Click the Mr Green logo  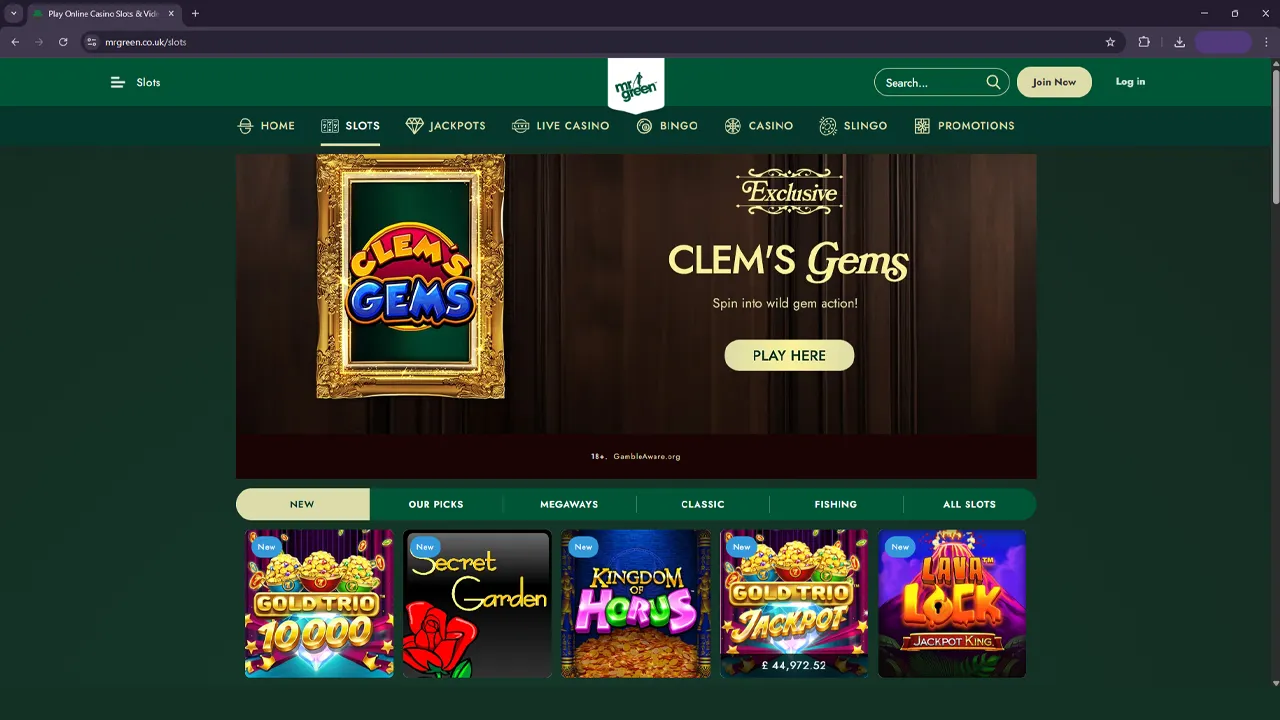tap(636, 84)
